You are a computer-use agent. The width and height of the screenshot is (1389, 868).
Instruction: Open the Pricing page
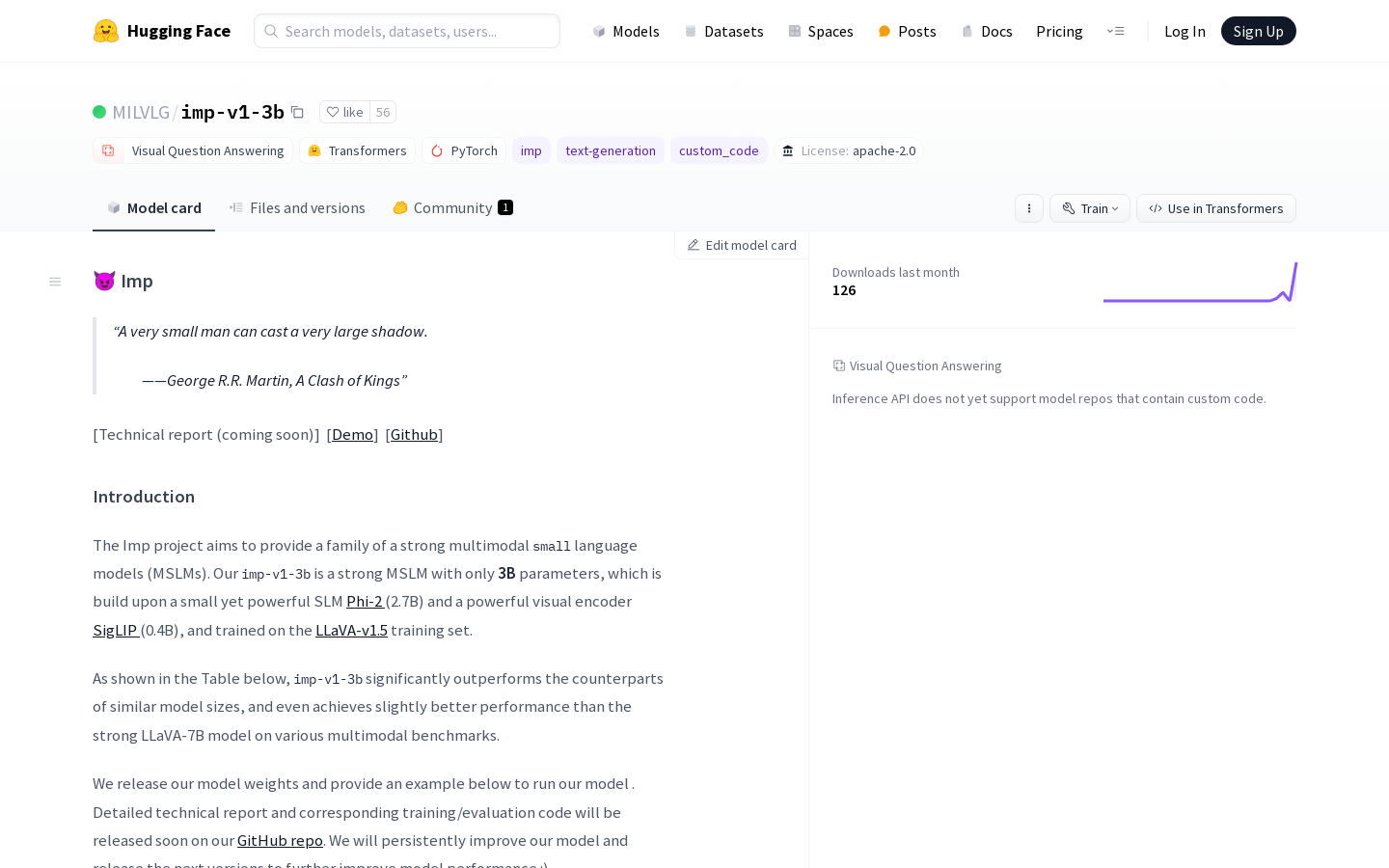coord(1059,31)
